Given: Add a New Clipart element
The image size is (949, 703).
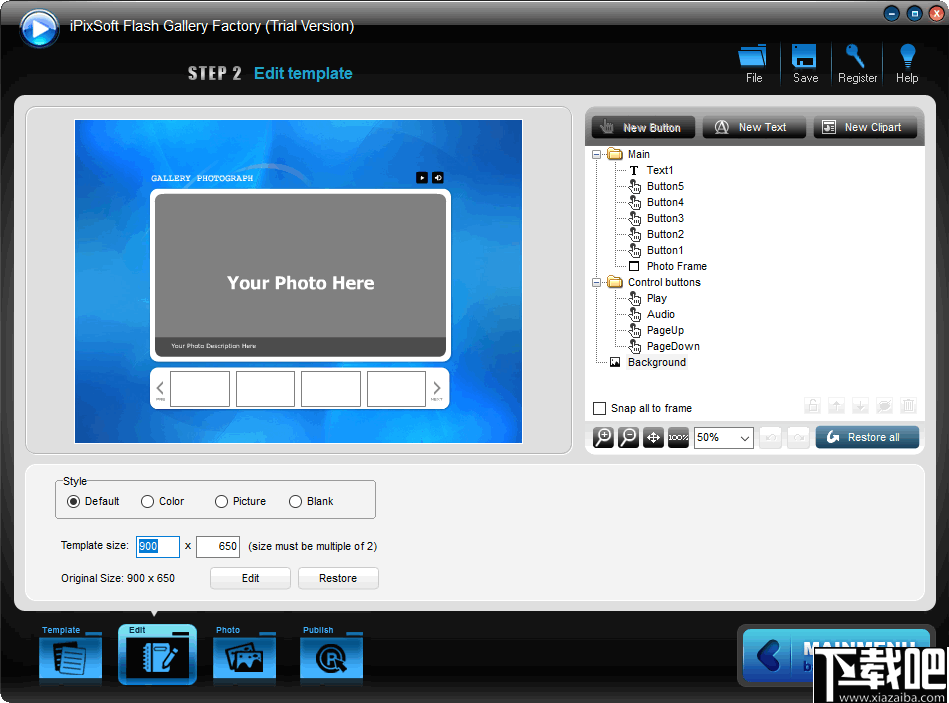Looking at the screenshot, I should click(865, 128).
